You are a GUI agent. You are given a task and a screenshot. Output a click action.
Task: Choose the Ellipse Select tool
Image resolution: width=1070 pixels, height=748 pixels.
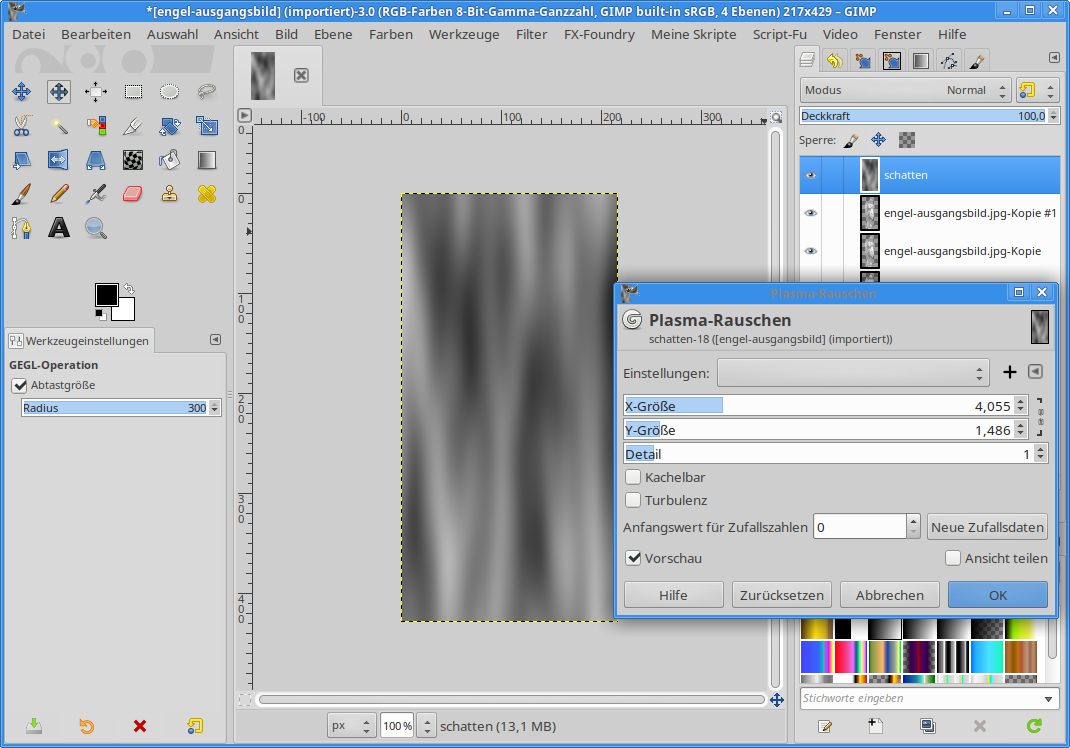coord(170,92)
